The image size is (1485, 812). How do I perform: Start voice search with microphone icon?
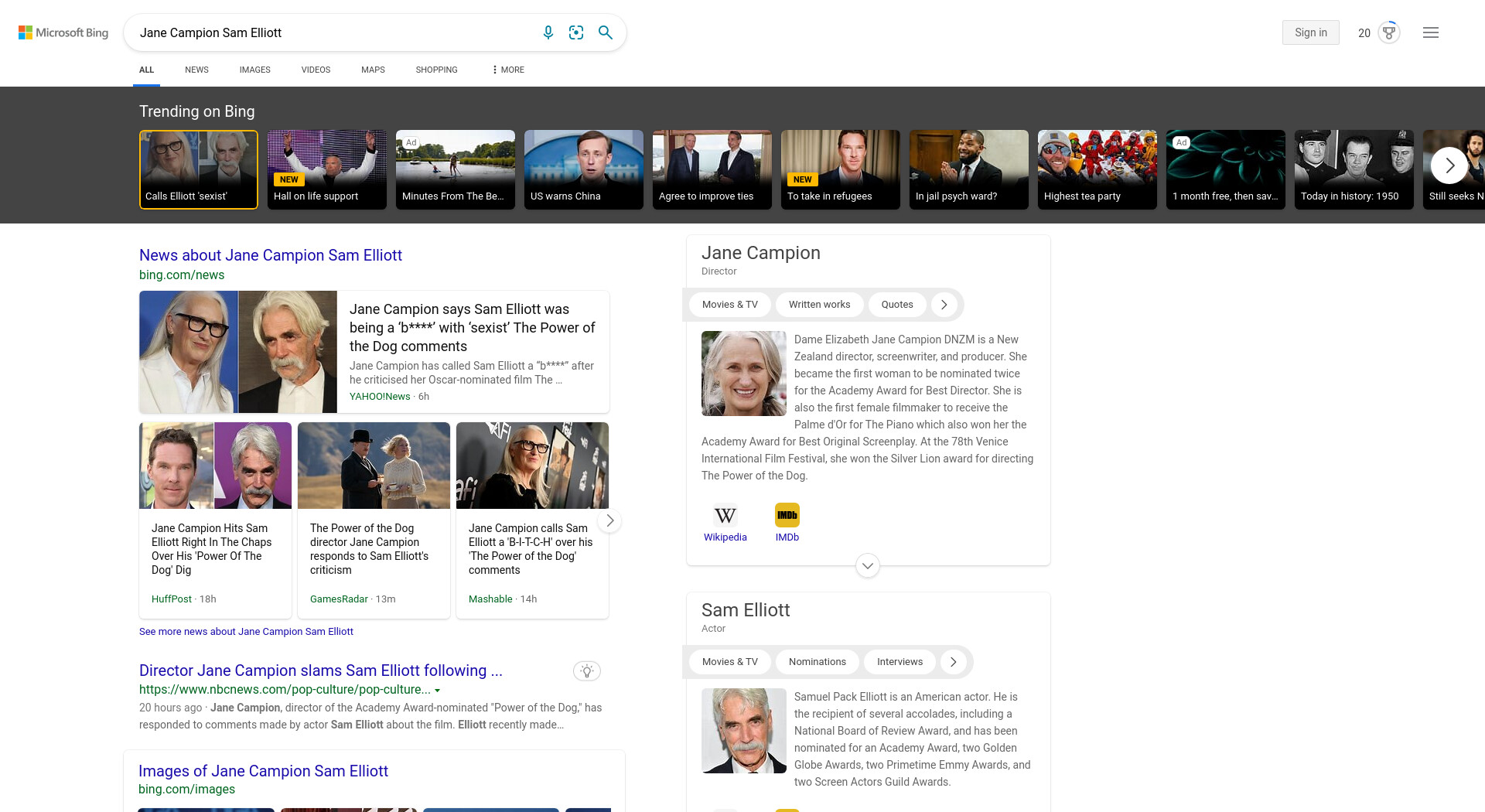pos(548,32)
